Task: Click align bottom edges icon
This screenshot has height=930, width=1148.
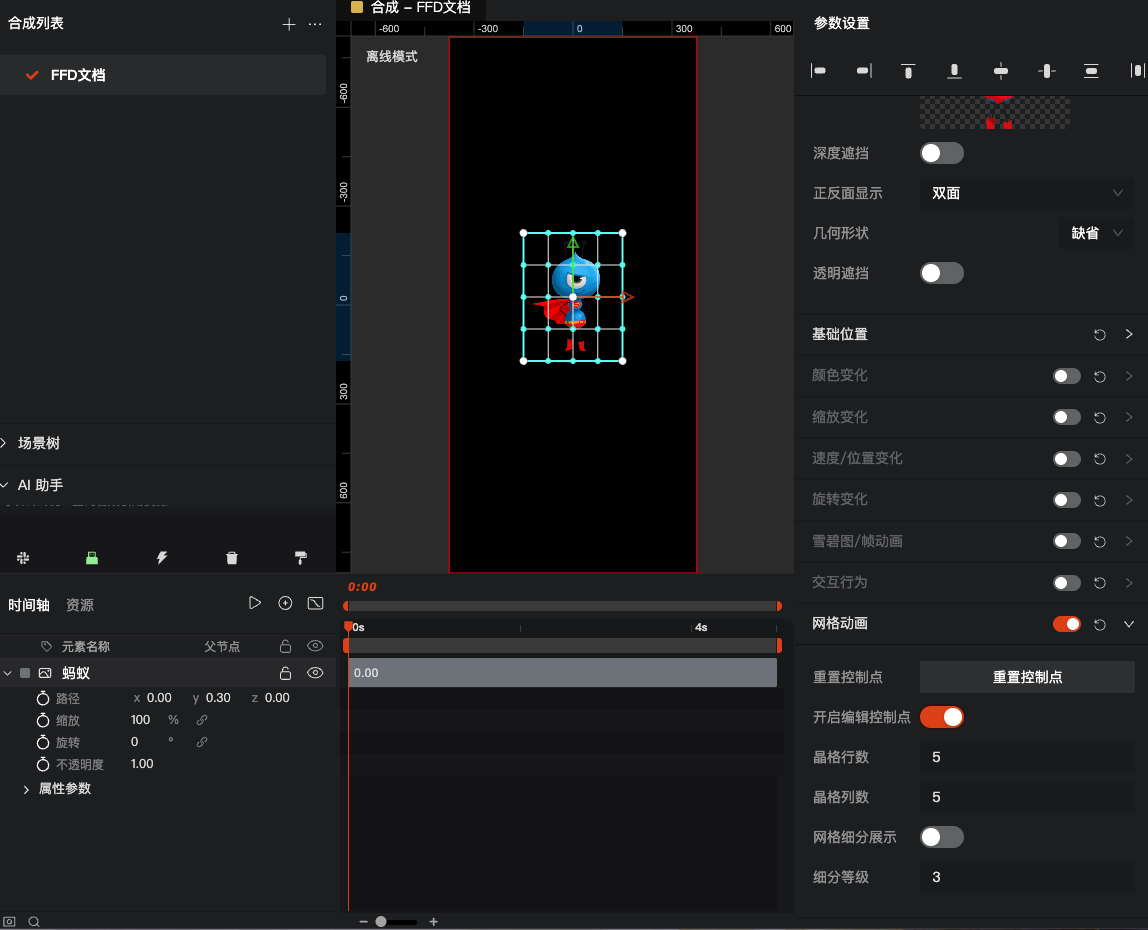Action: click(x=954, y=70)
